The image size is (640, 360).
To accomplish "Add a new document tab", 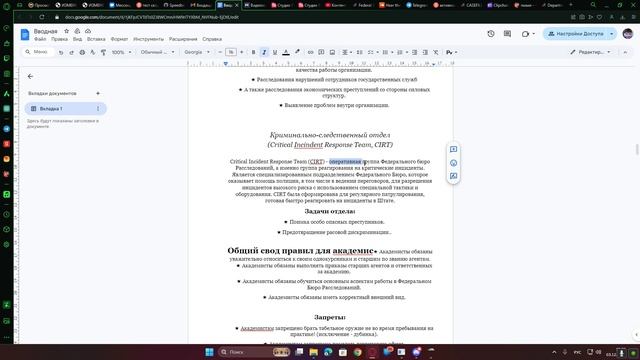I will point(98,93).
